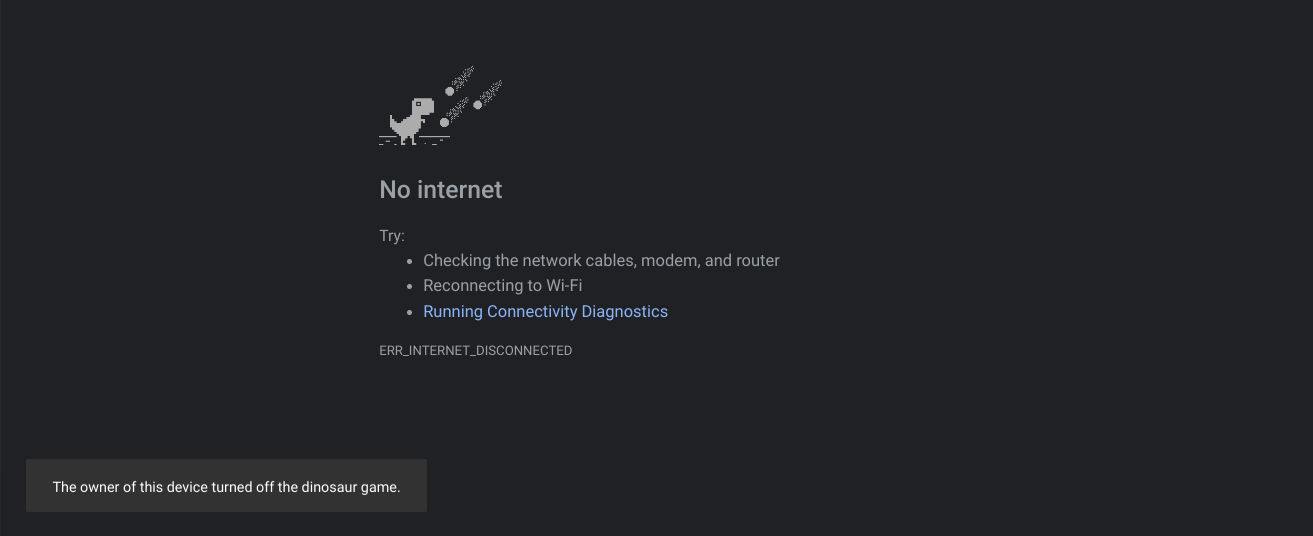Click the word "router" in the first suggestion
The width and height of the screenshot is (1313, 536).
click(757, 260)
